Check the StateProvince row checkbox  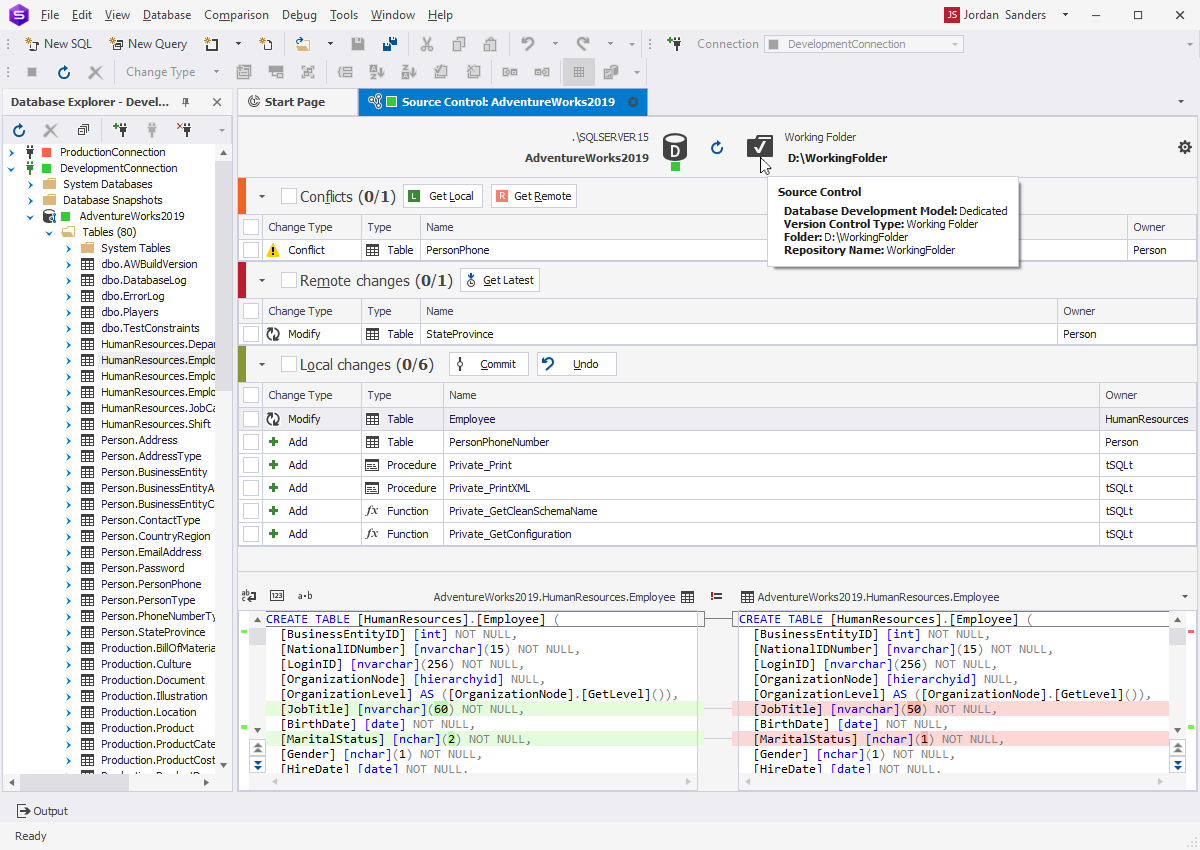[x=251, y=334]
